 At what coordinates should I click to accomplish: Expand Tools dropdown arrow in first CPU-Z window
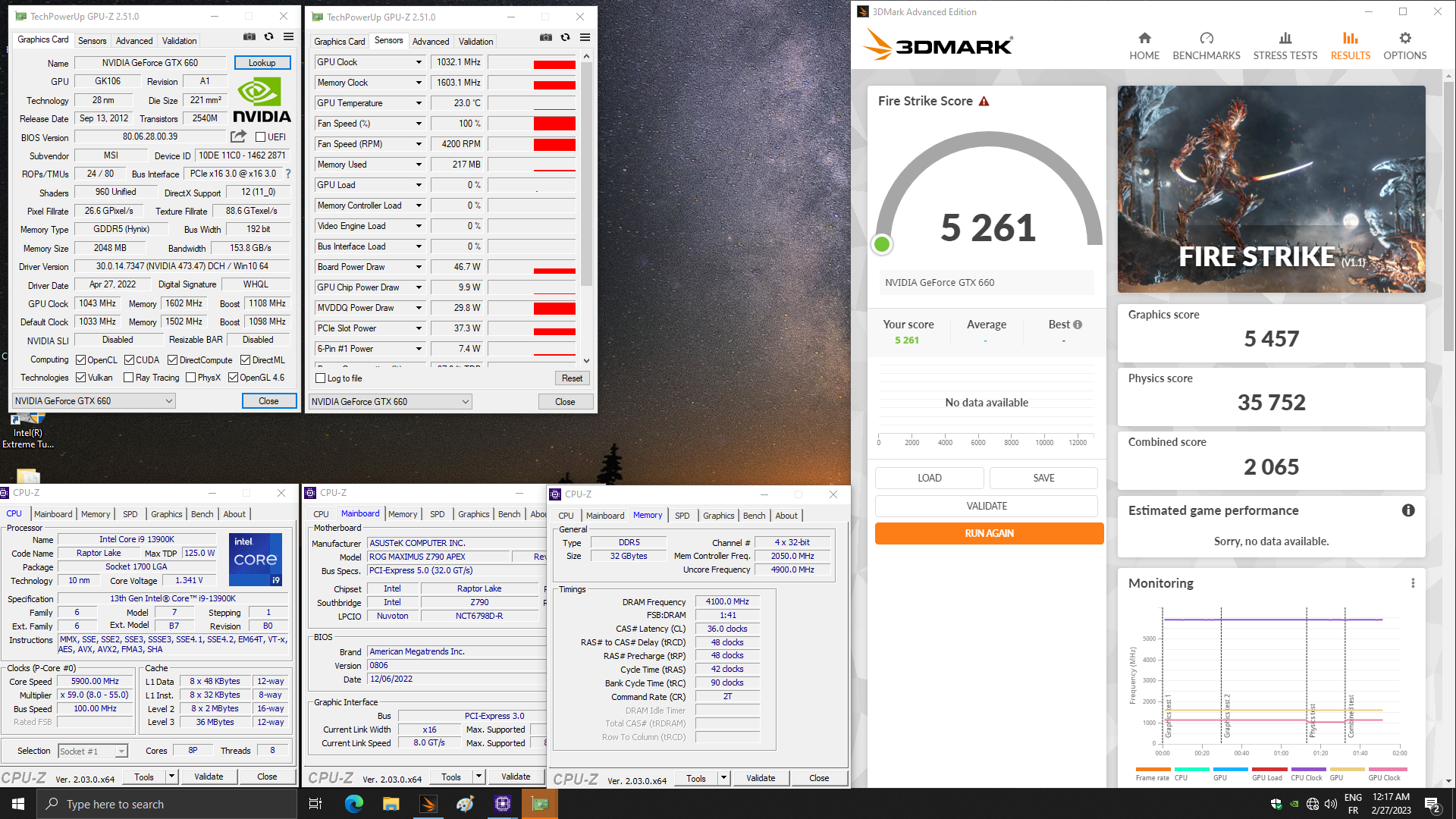(171, 777)
